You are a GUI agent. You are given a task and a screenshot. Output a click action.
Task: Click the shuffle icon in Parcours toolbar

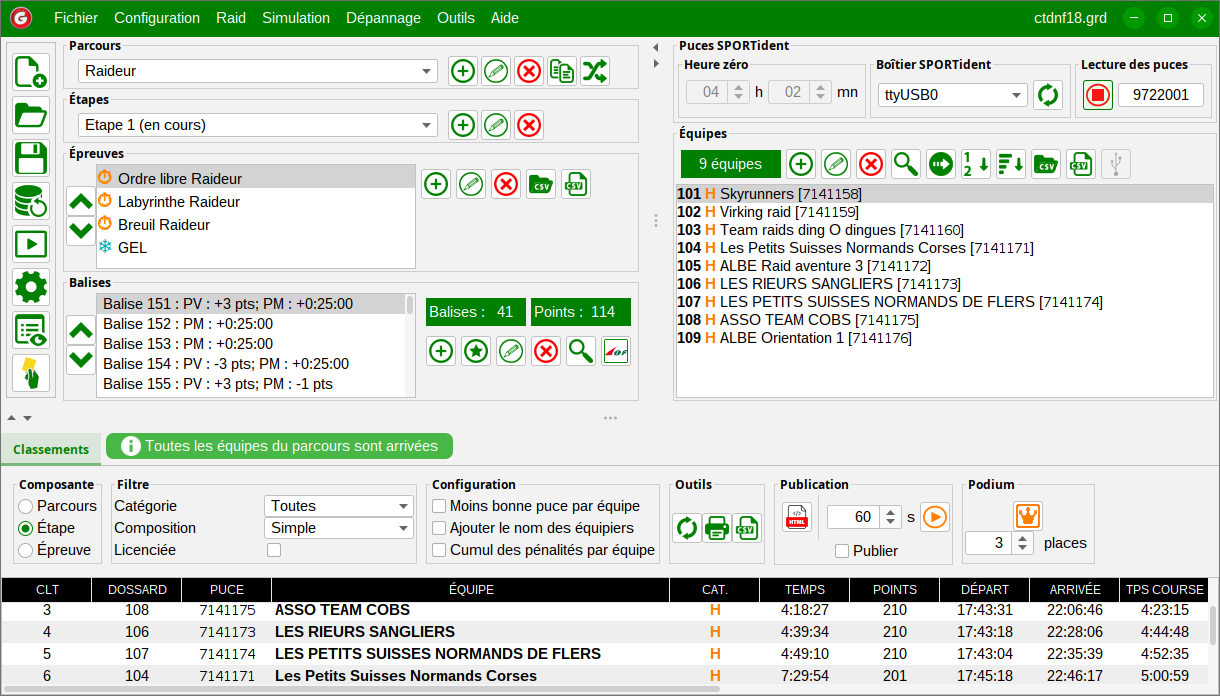click(594, 71)
